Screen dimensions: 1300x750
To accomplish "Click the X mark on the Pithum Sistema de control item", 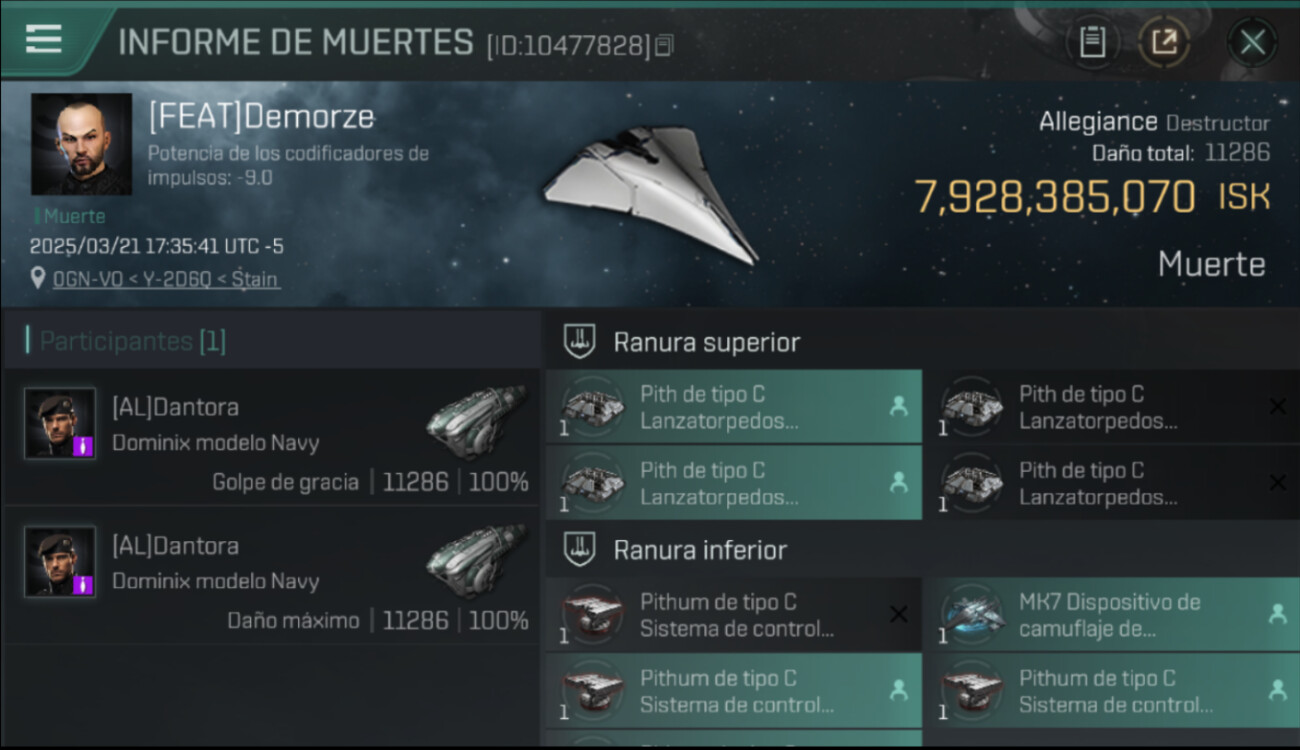I will [x=898, y=614].
